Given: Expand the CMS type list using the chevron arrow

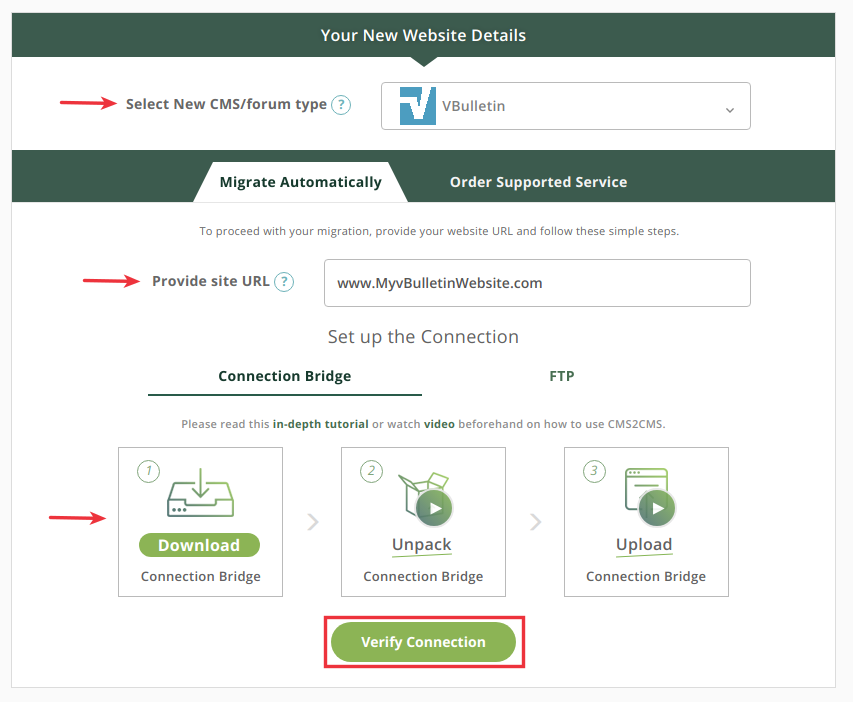Looking at the screenshot, I should coord(730,110).
